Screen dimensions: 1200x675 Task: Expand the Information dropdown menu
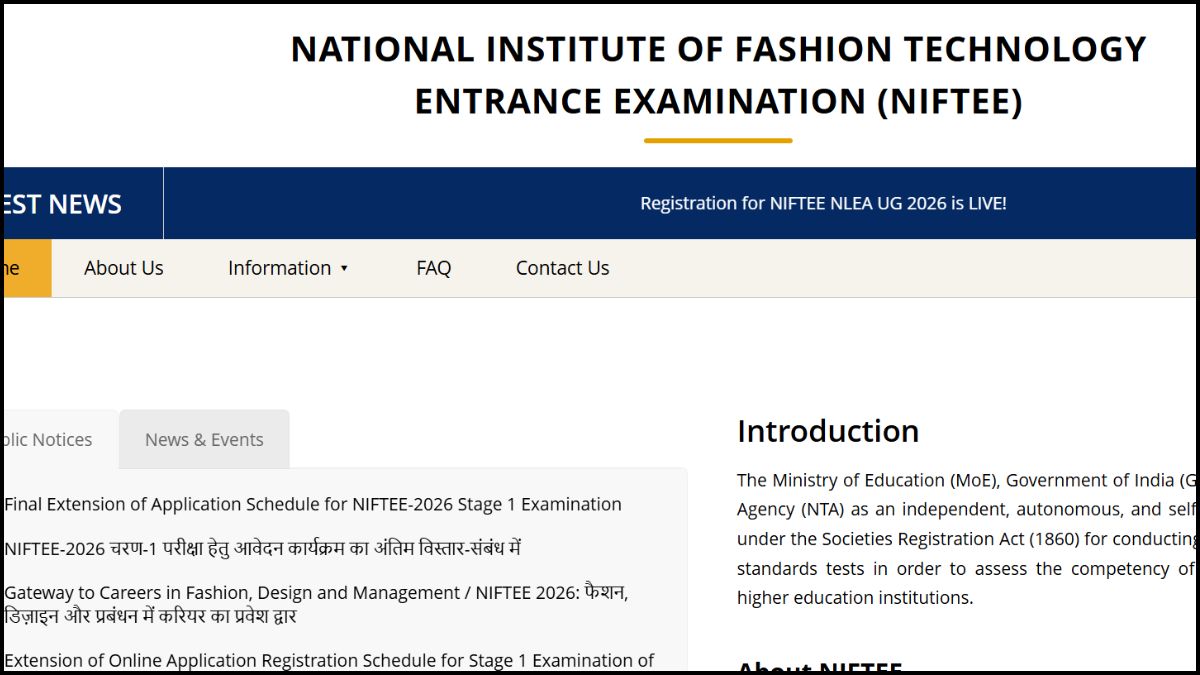click(279, 268)
